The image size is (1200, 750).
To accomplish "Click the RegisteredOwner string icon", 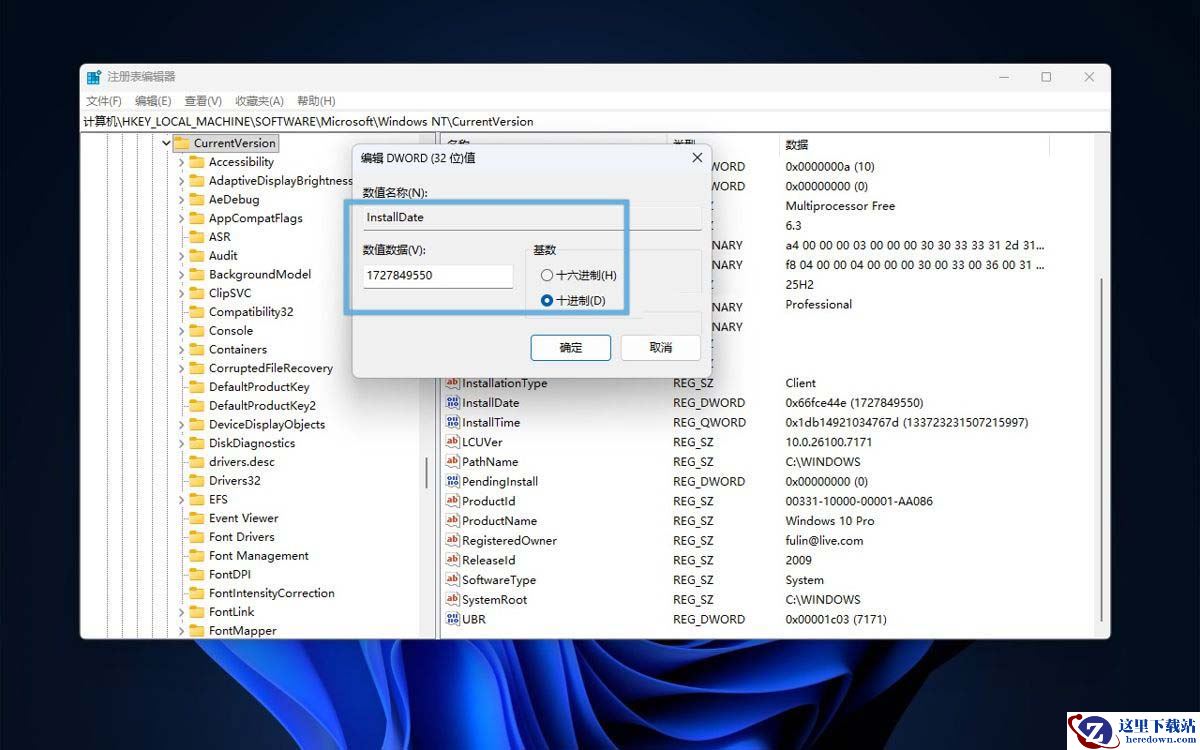I will pos(452,541).
